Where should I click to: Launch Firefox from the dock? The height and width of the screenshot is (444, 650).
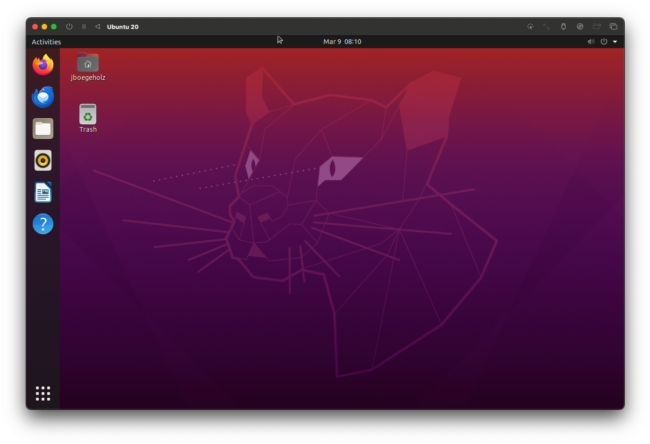pos(43,65)
